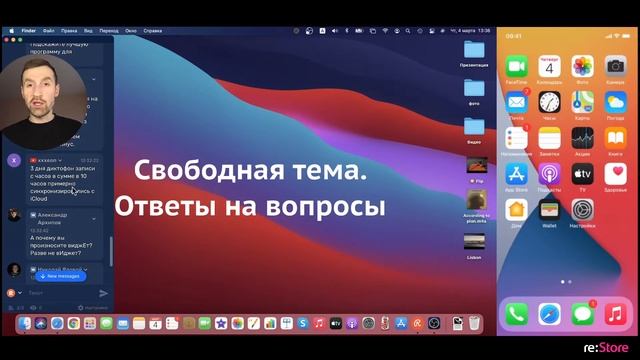The image size is (640, 360).
Task: Open Настройки at the chat panel bottom
Action: click(x=93, y=308)
